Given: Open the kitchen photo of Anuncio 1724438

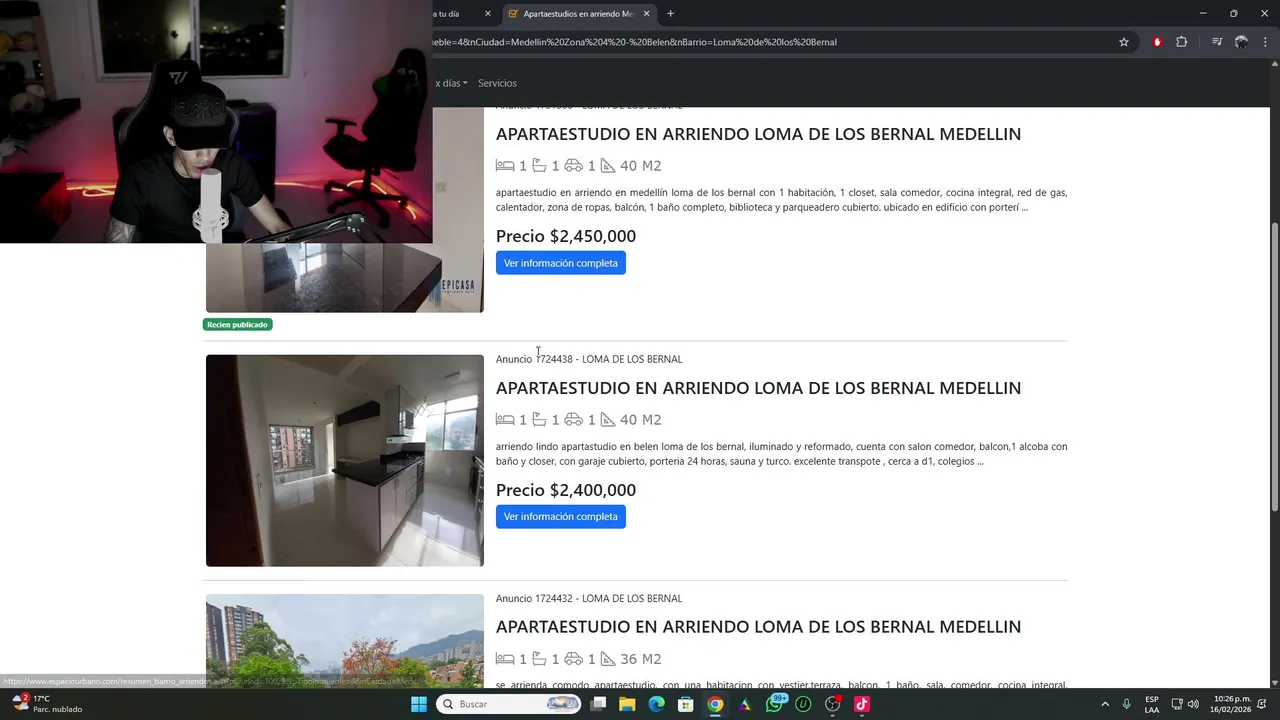Looking at the screenshot, I should coord(345,461).
